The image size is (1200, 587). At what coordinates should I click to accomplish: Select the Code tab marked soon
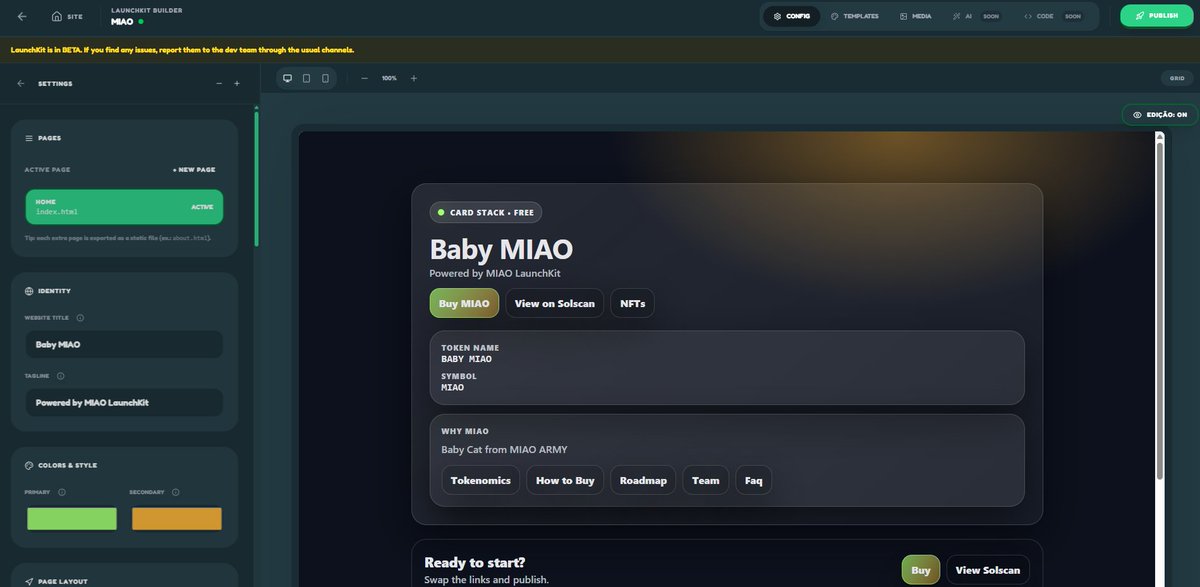pos(1052,16)
